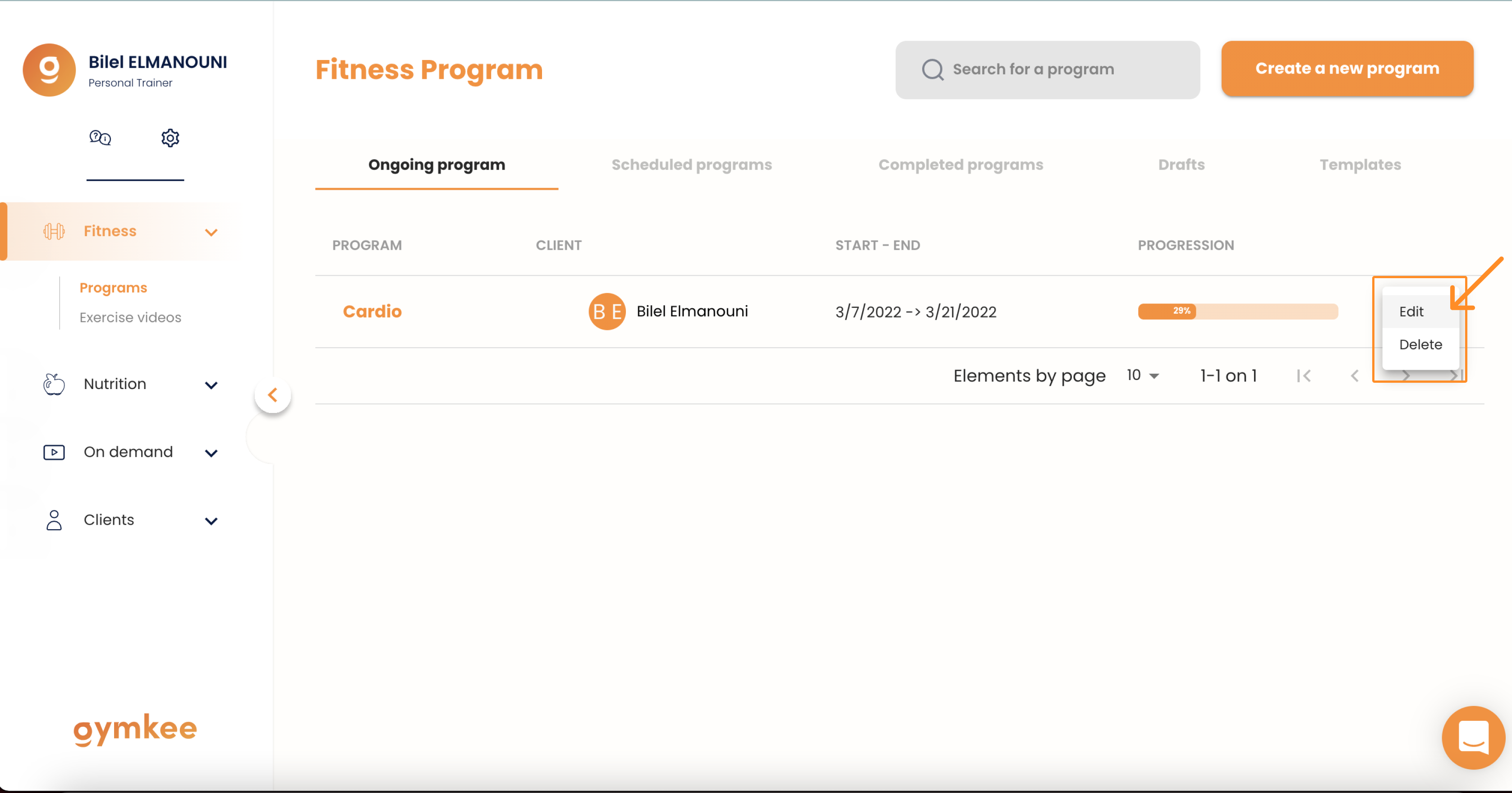Switch to Templates tab

pyautogui.click(x=1360, y=165)
